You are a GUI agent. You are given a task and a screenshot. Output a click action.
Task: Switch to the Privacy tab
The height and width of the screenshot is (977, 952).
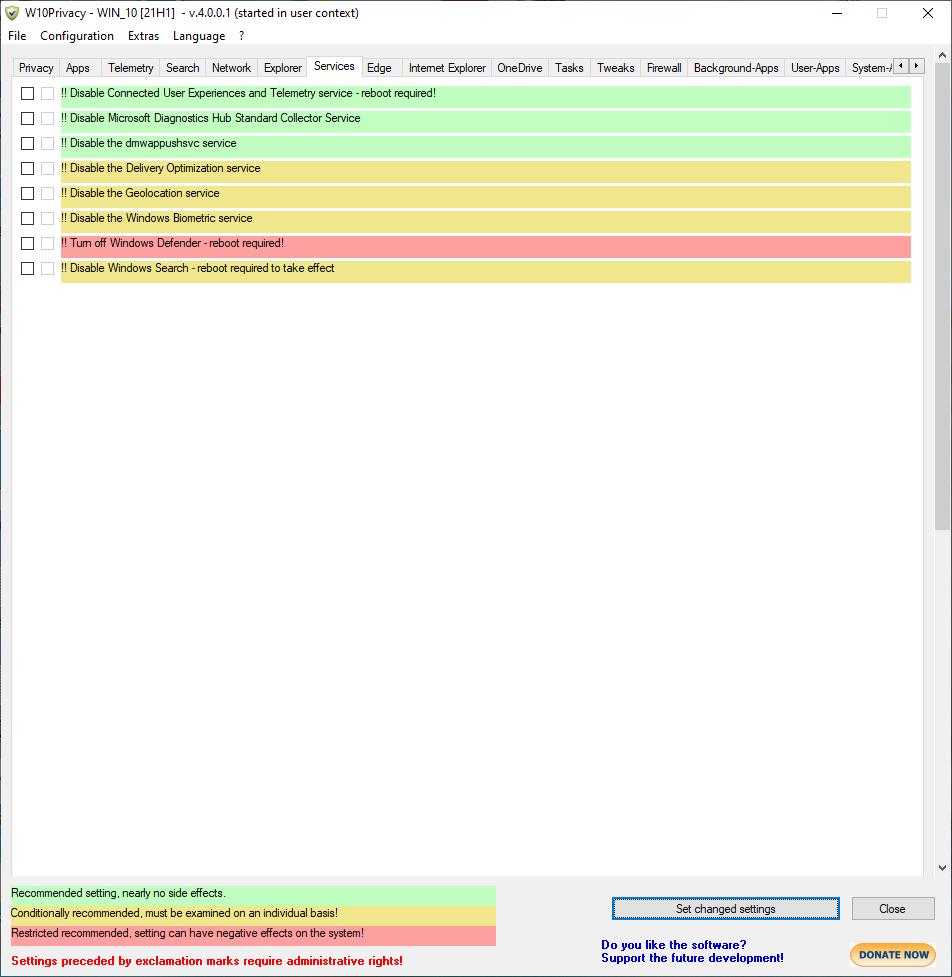(x=36, y=67)
